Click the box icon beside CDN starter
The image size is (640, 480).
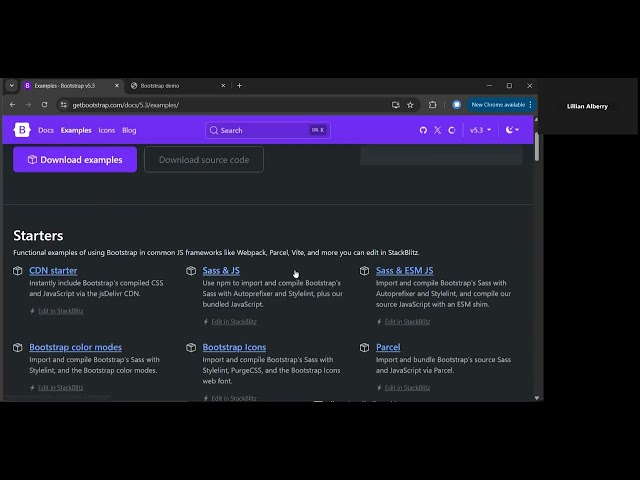tap(18, 271)
